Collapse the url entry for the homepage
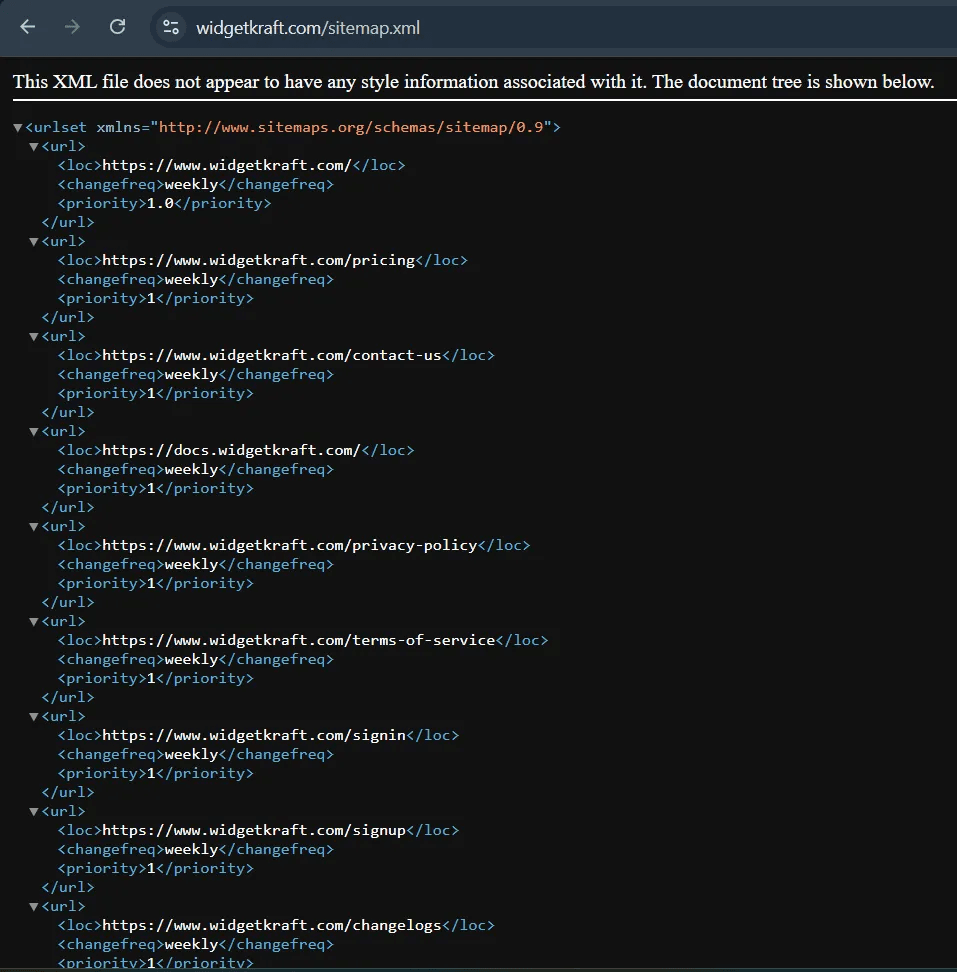Screen dimensions: 957x972 (33, 146)
